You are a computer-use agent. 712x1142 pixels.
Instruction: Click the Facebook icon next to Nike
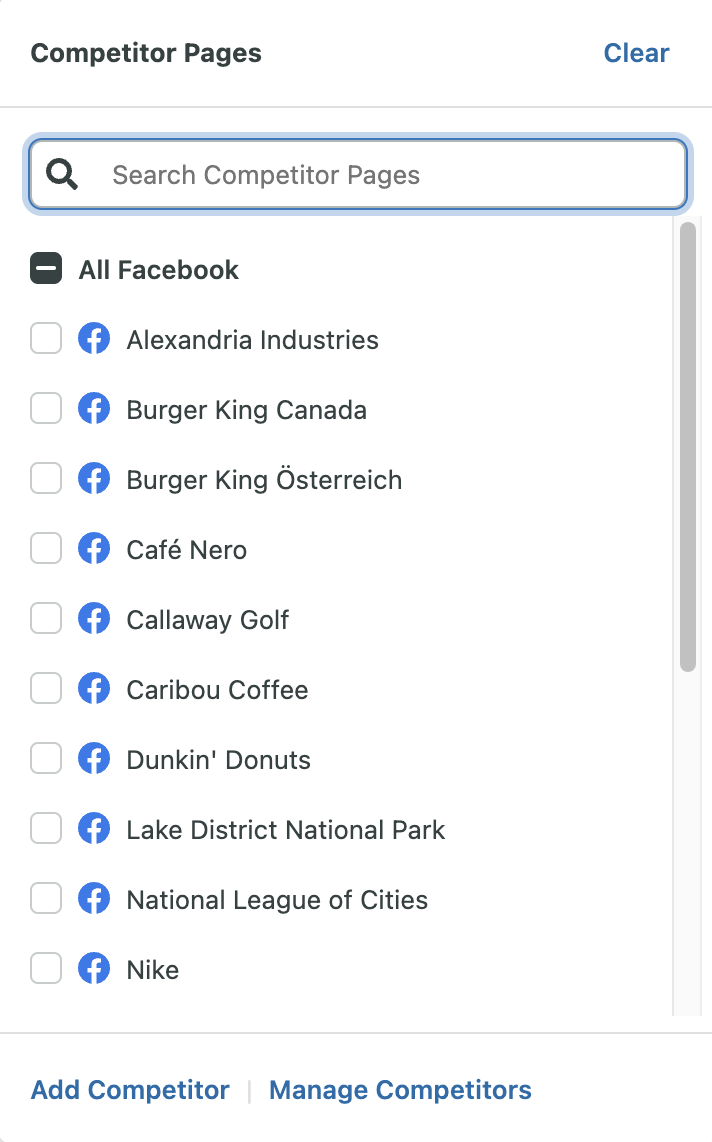pyautogui.click(x=94, y=968)
